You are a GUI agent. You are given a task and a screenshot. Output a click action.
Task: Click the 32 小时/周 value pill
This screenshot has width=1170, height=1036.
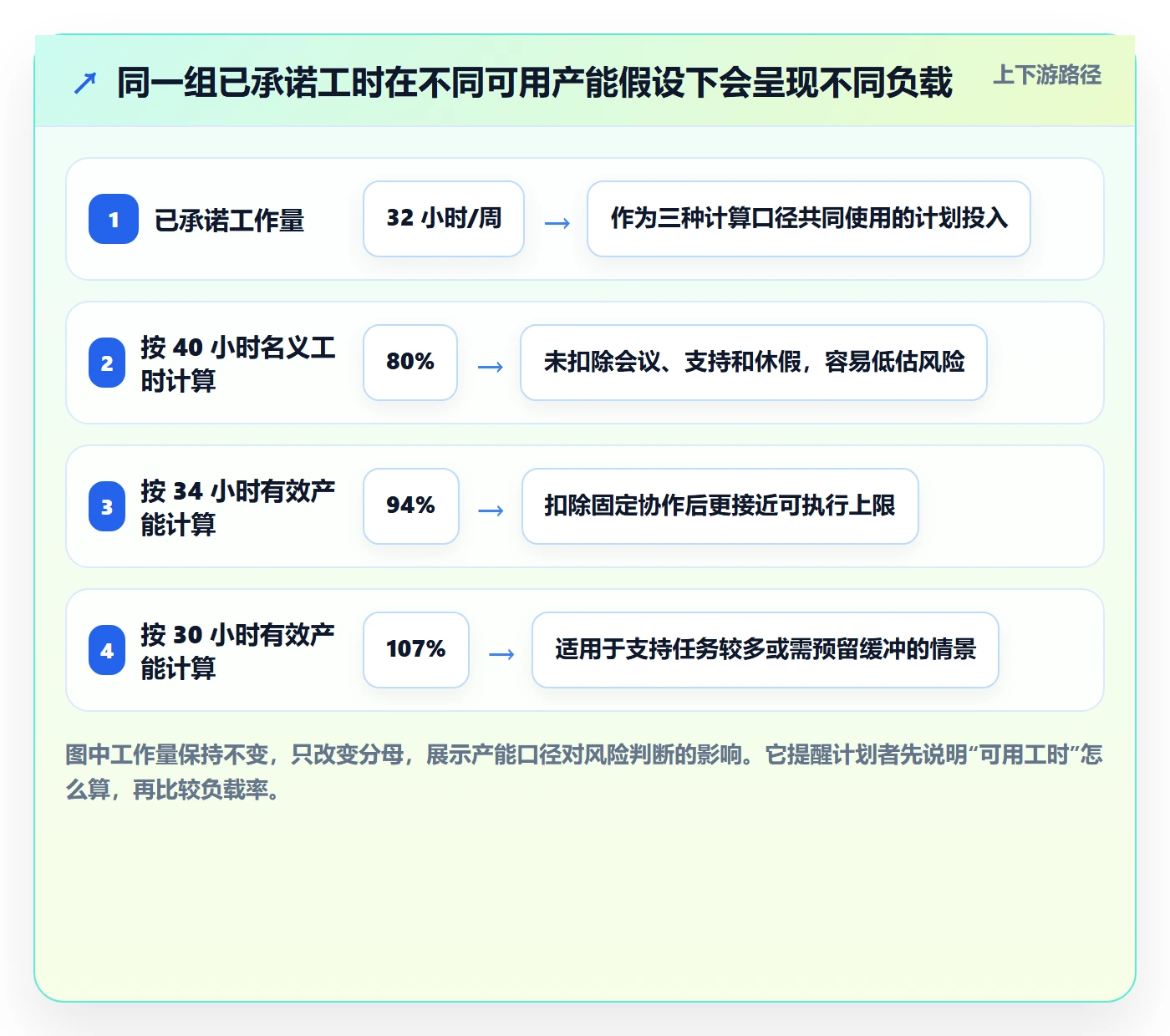click(x=444, y=219)
